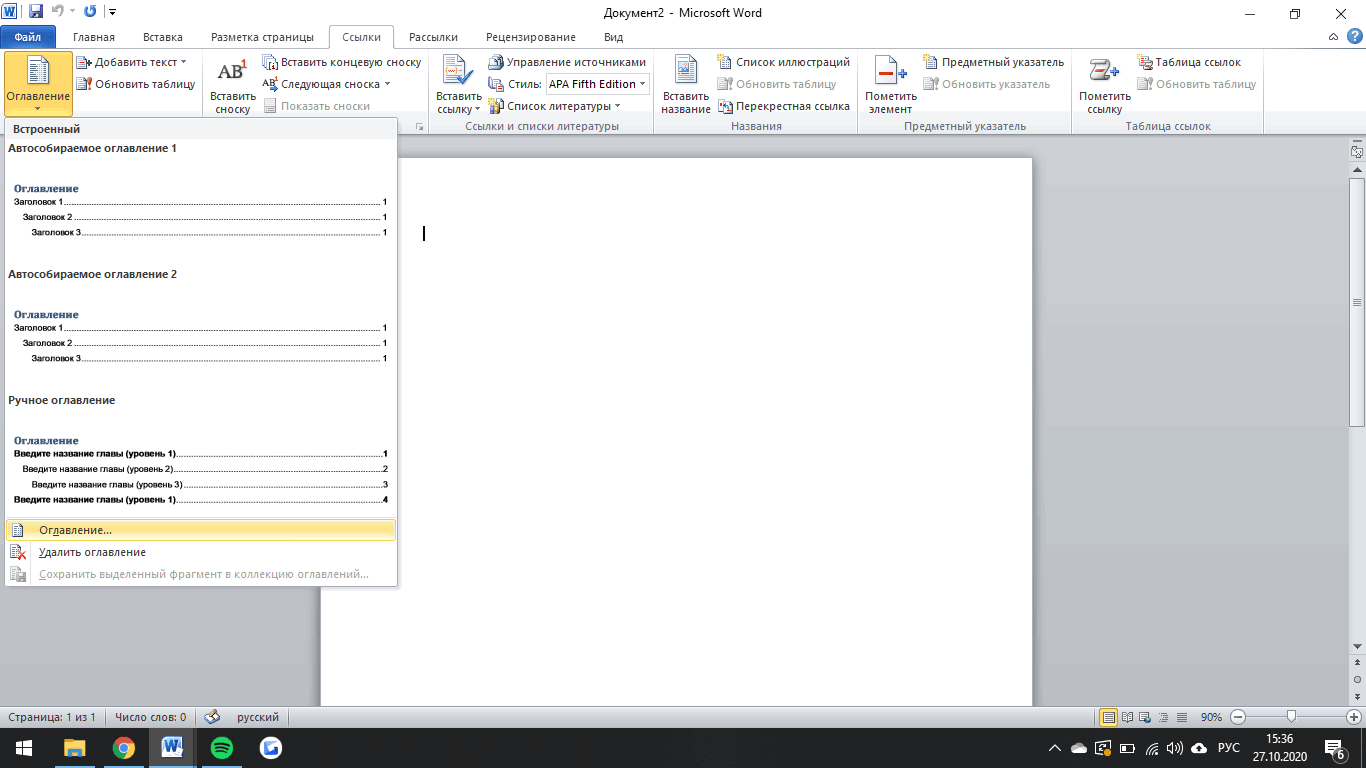This screenshot has width=1366, height=768.
Task: Open Spotify from the taskbar
Action: tap(222, 747)
